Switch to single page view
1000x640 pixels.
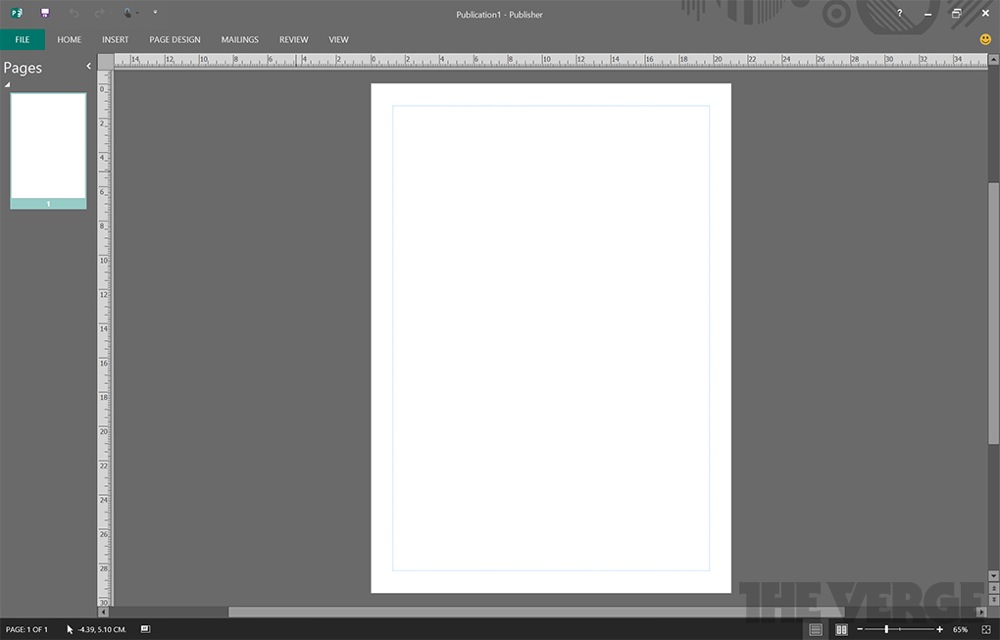tap(815, 629)
